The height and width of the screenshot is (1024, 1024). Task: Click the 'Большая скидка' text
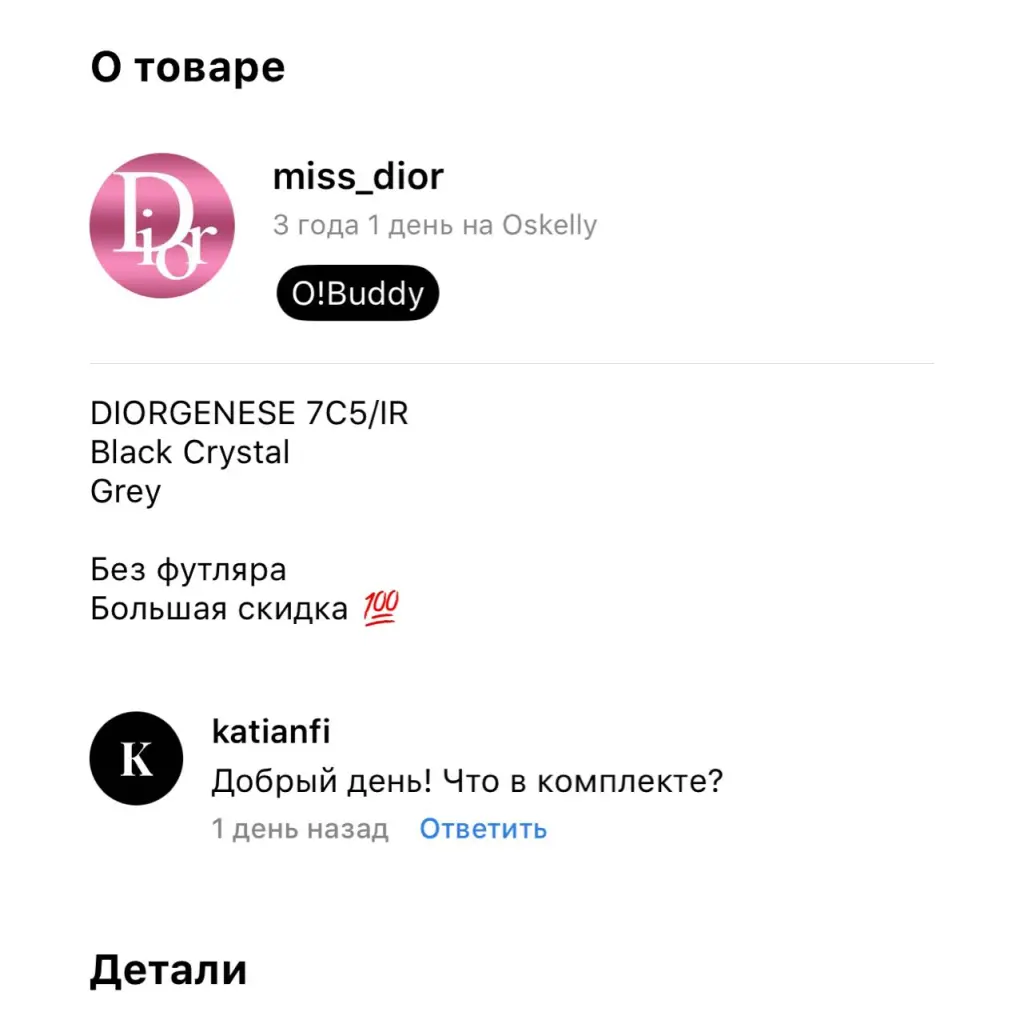219,609
